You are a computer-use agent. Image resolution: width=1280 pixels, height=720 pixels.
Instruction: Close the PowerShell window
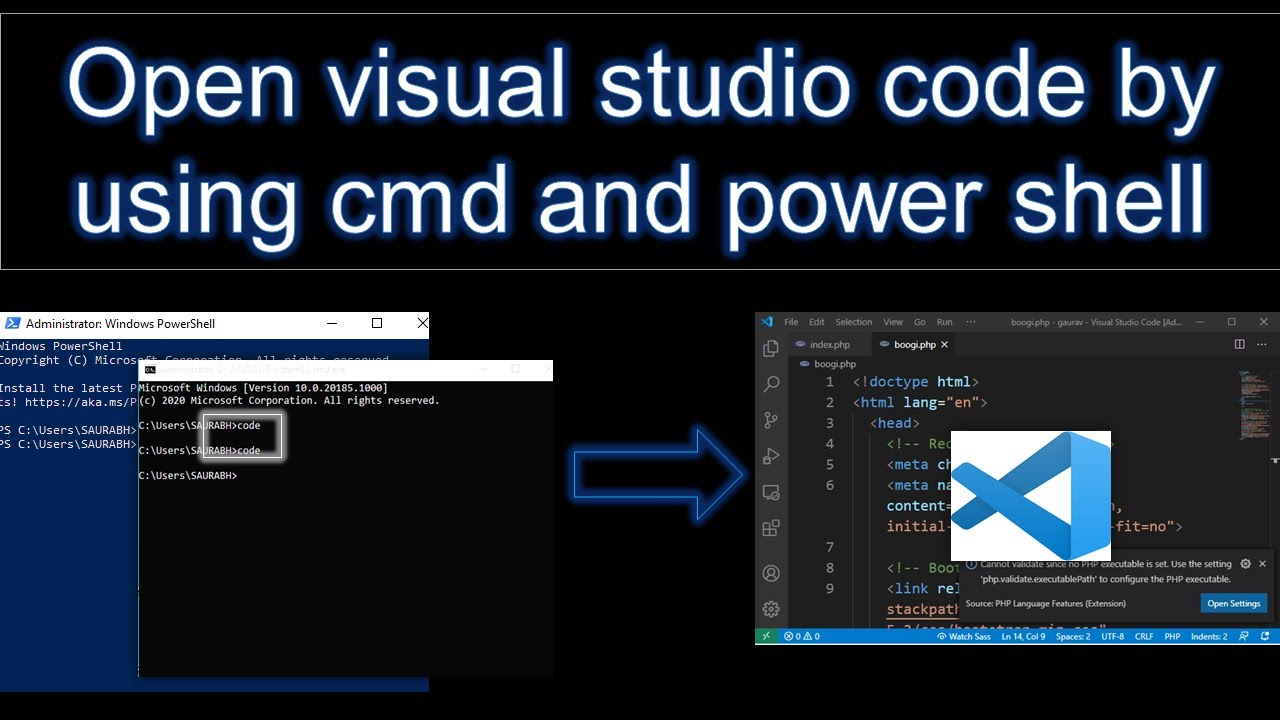[x=422, y=323]
